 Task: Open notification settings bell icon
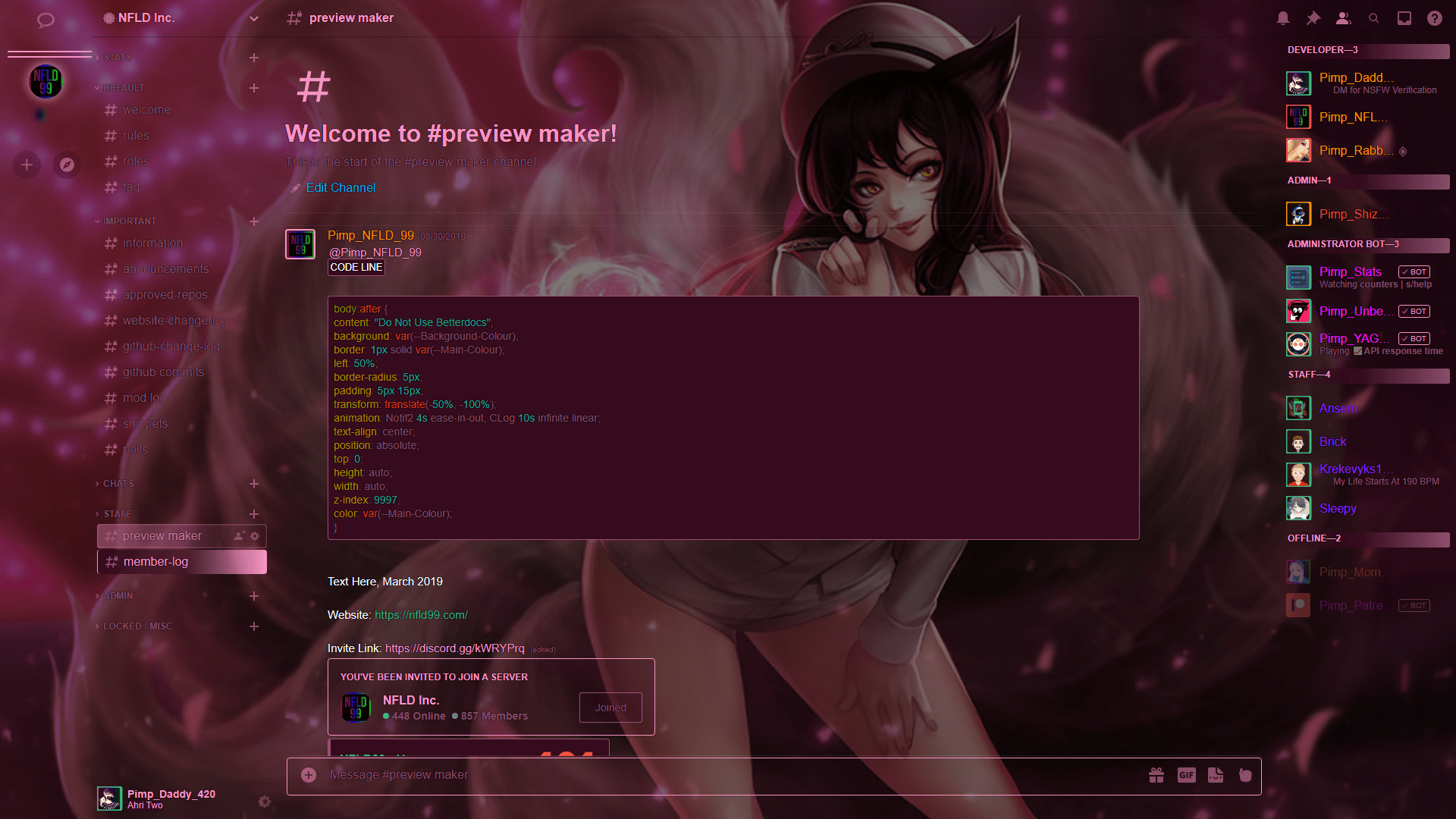pos(1282,18)
